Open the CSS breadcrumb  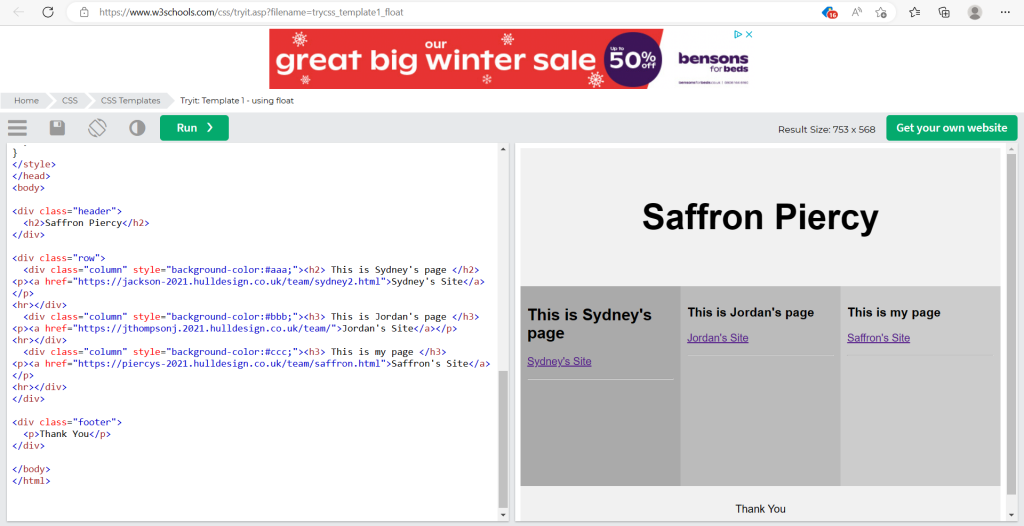click(70, 100)
